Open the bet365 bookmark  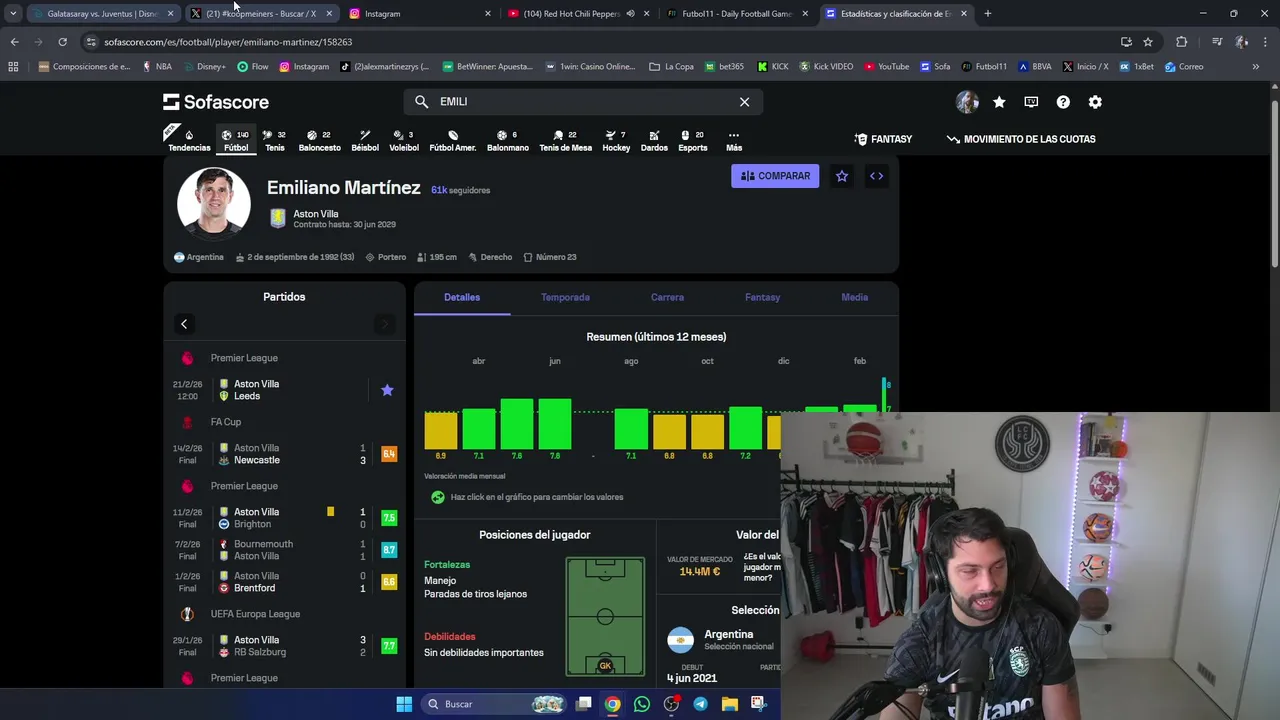tap(724, 67)
